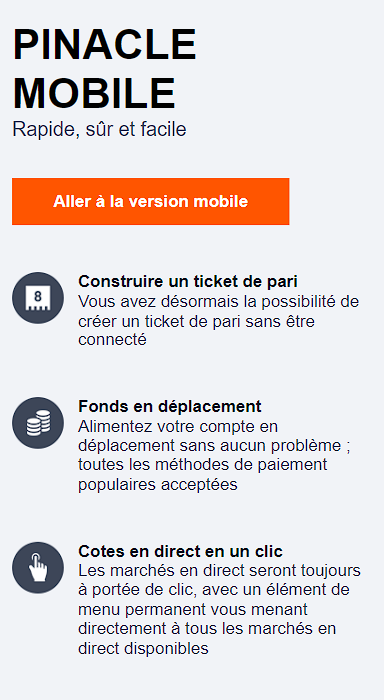This screenshot has width=384, height=700.
Task: Click the line 'créer un ticket de pari sans être'
Action: click(x=196, y=321)
